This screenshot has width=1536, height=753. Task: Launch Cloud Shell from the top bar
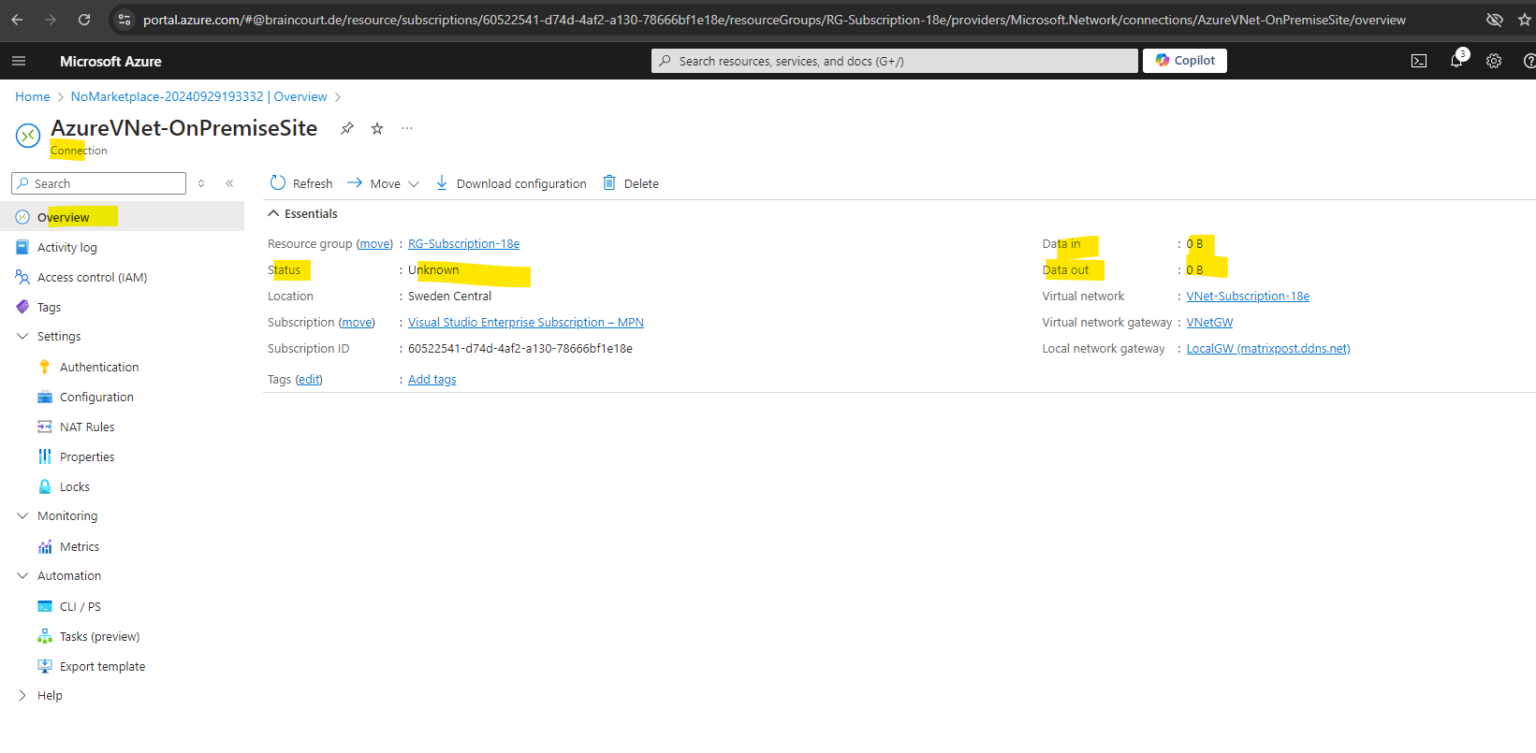tap(1418, 61)
